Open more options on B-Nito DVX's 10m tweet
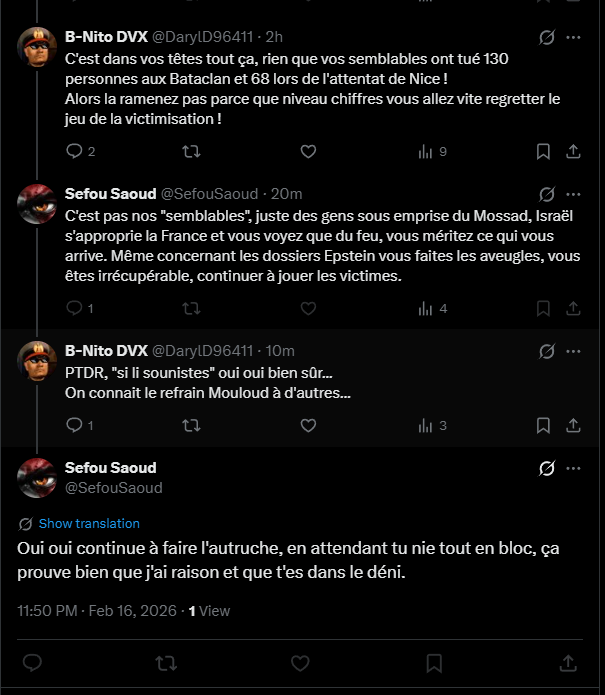 tap(573, 351)
